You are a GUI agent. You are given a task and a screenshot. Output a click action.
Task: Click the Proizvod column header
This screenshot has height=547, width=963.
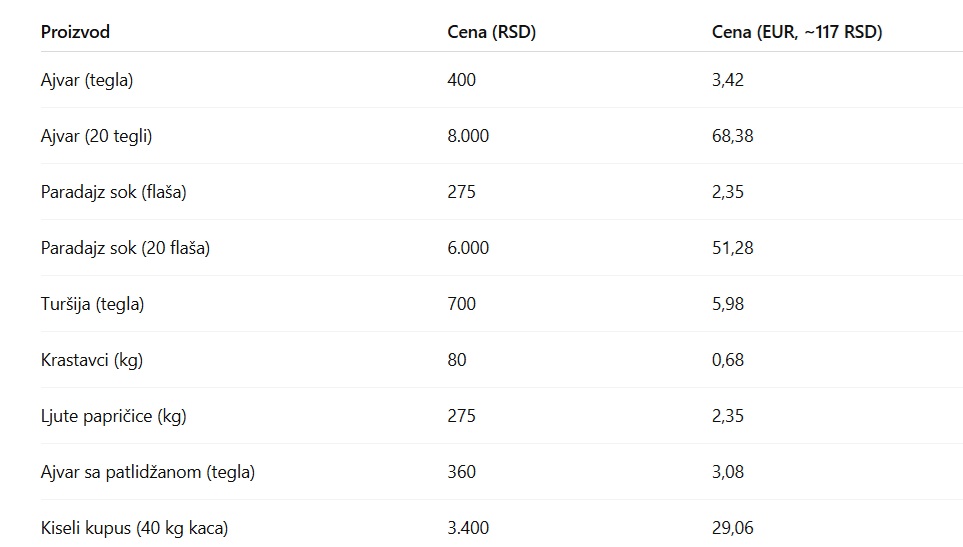75,32
